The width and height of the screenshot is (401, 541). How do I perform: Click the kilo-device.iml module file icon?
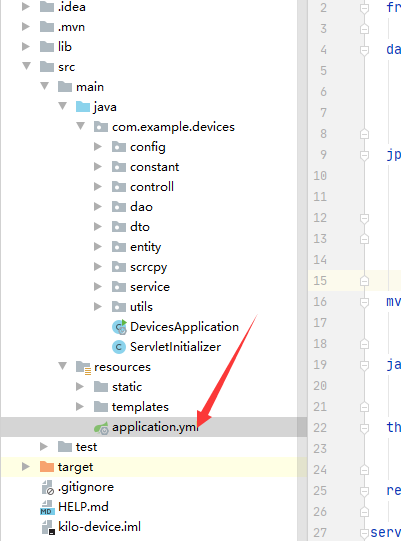48,527
